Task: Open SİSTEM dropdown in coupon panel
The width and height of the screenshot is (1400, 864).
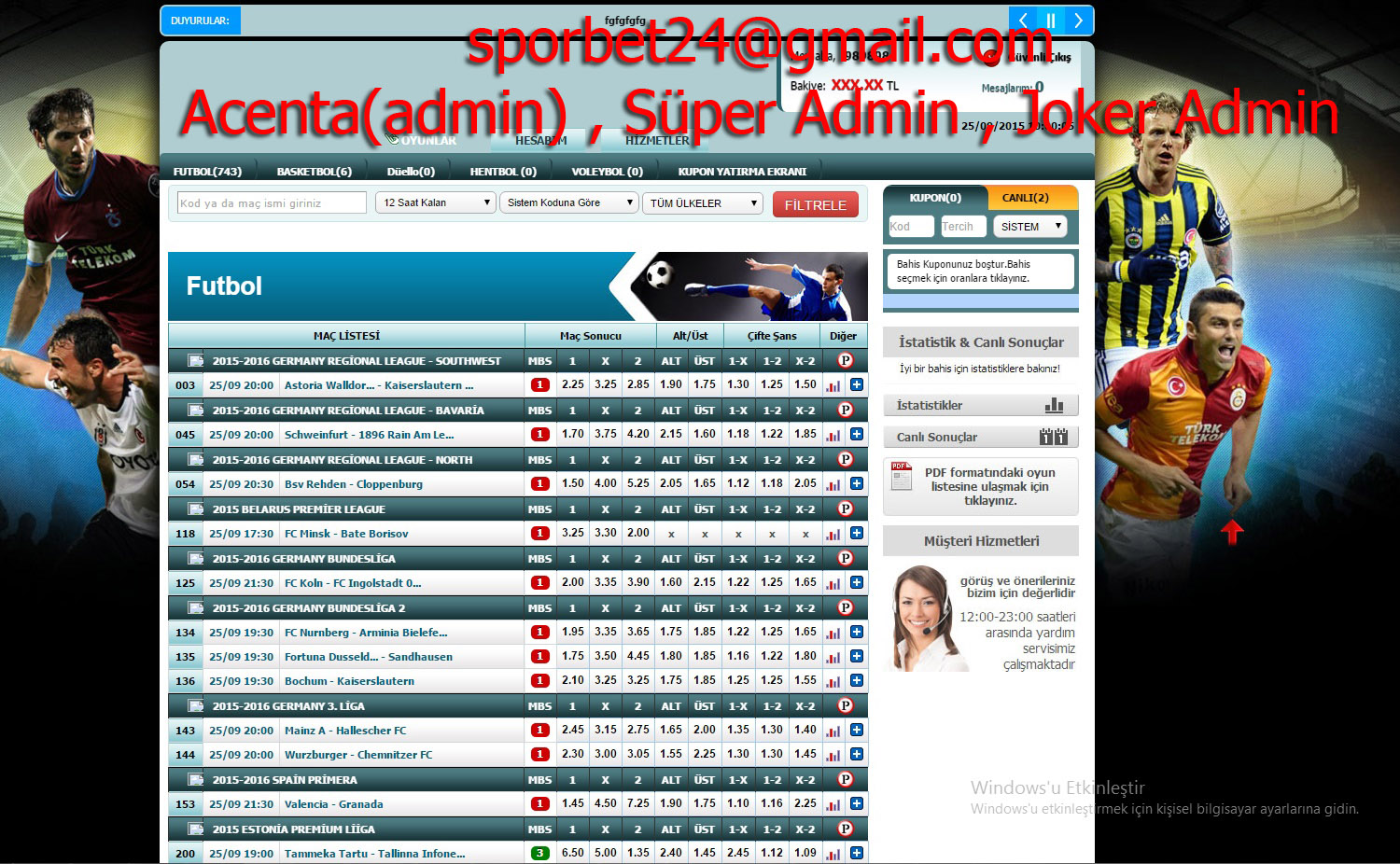Action: pyautogui.click(x=1030, y=227)
